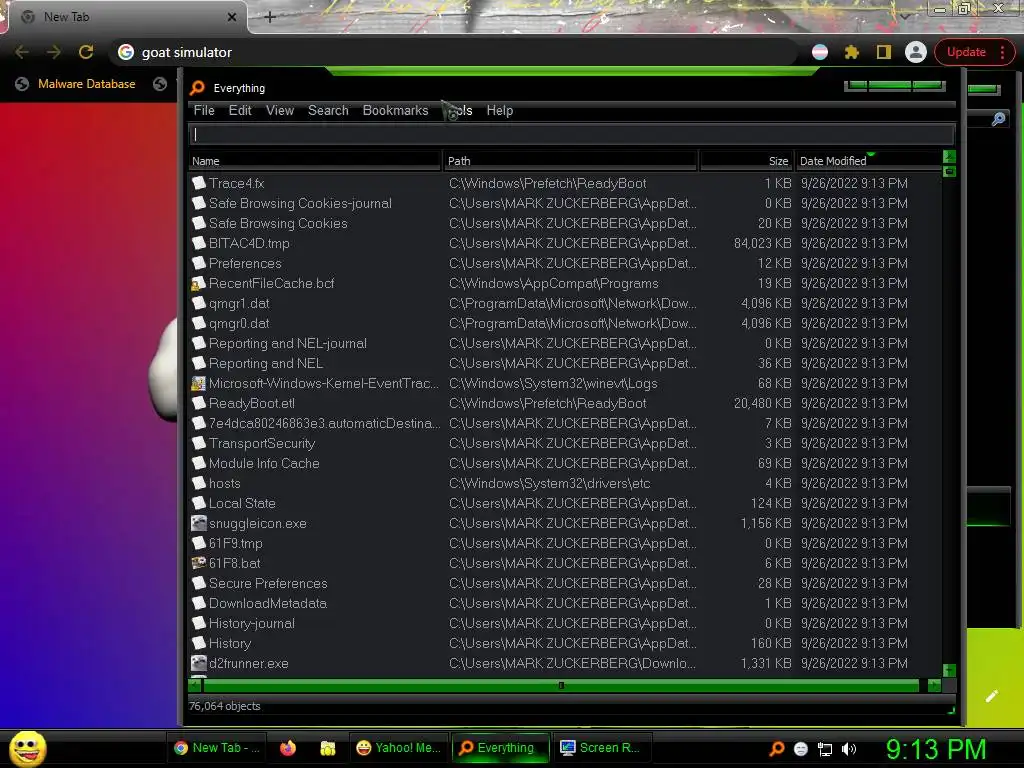Screen dimensions: 1024x768
Task: Click the horizontal scrollbar thumb
Action: click(x=562, y=685)
